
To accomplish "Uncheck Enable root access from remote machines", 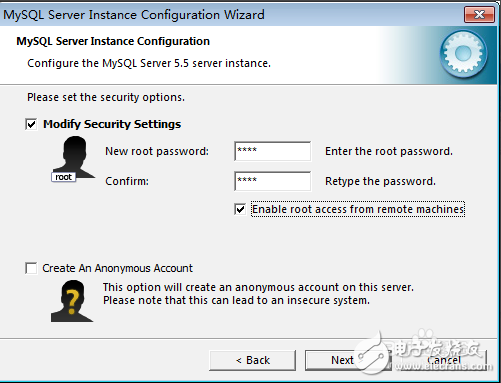I will (240, 209).
